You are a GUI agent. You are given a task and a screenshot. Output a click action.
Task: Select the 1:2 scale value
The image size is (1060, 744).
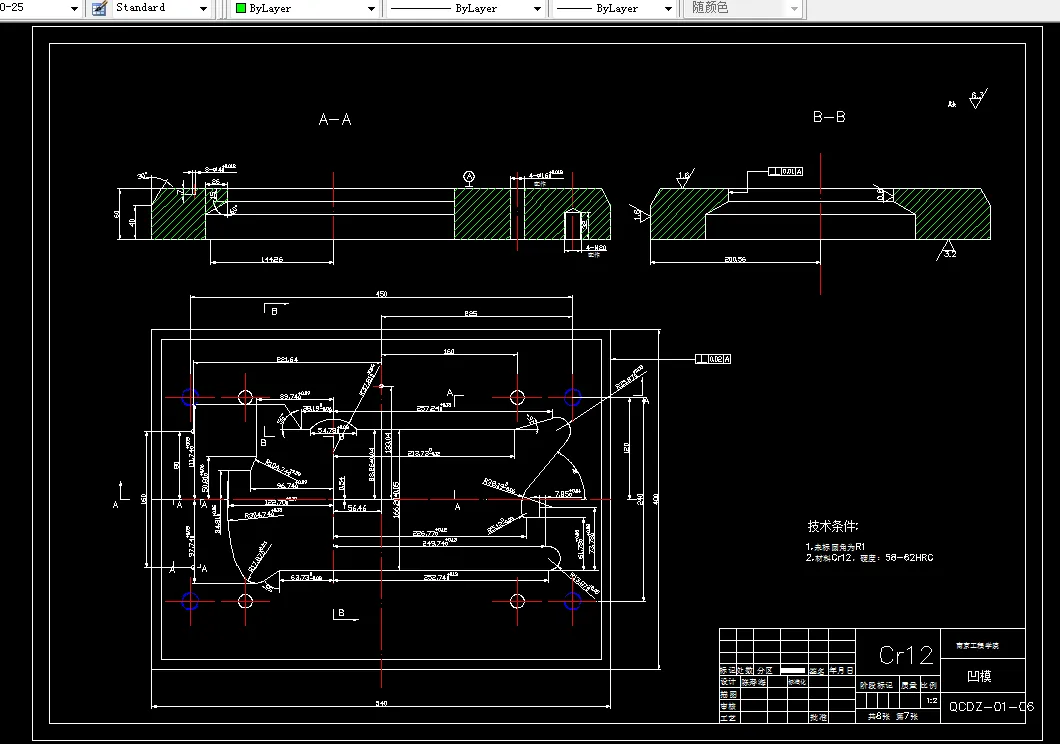932,701
